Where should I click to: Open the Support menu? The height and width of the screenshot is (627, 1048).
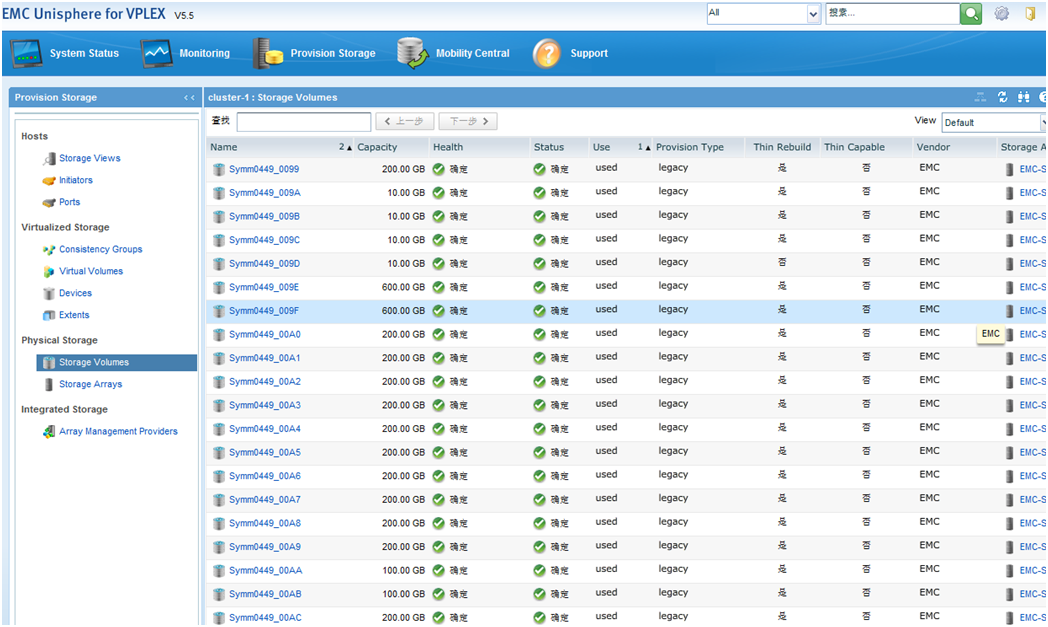coord(589,53)
